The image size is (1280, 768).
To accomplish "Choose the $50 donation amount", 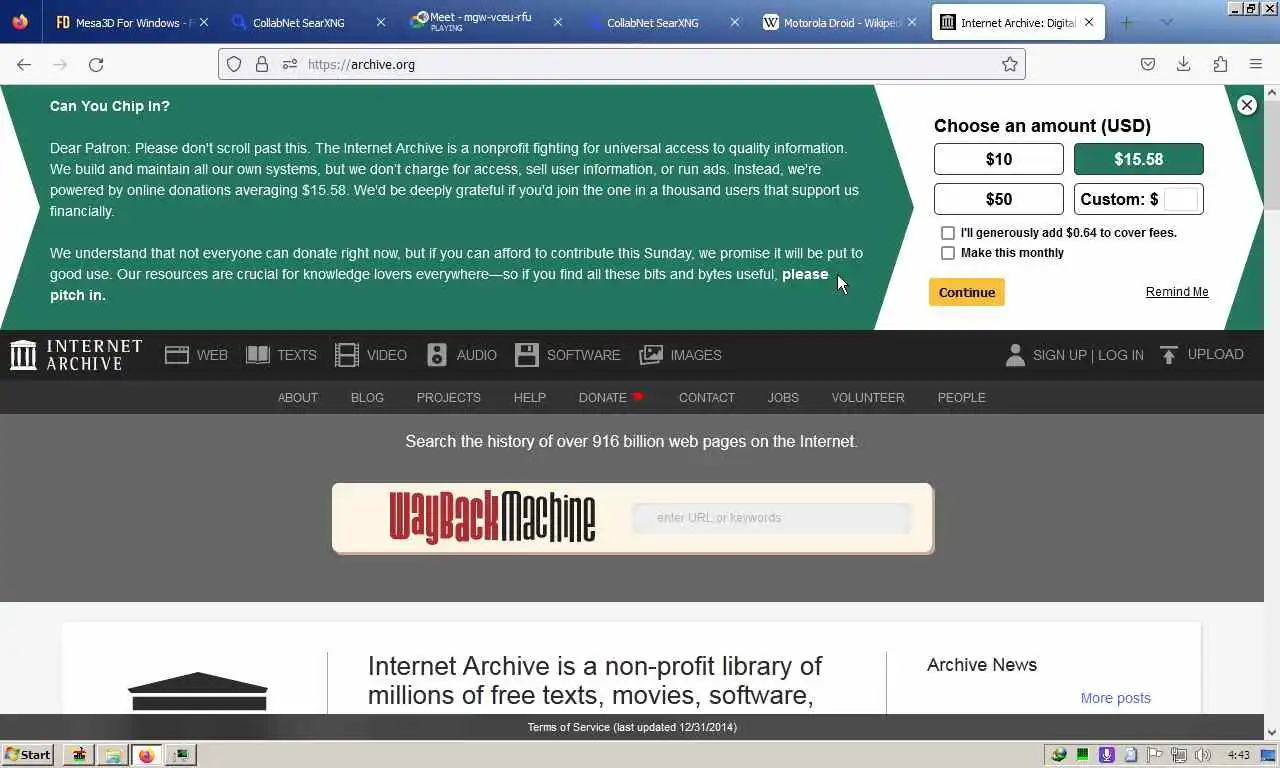I will tap(999, 199).
